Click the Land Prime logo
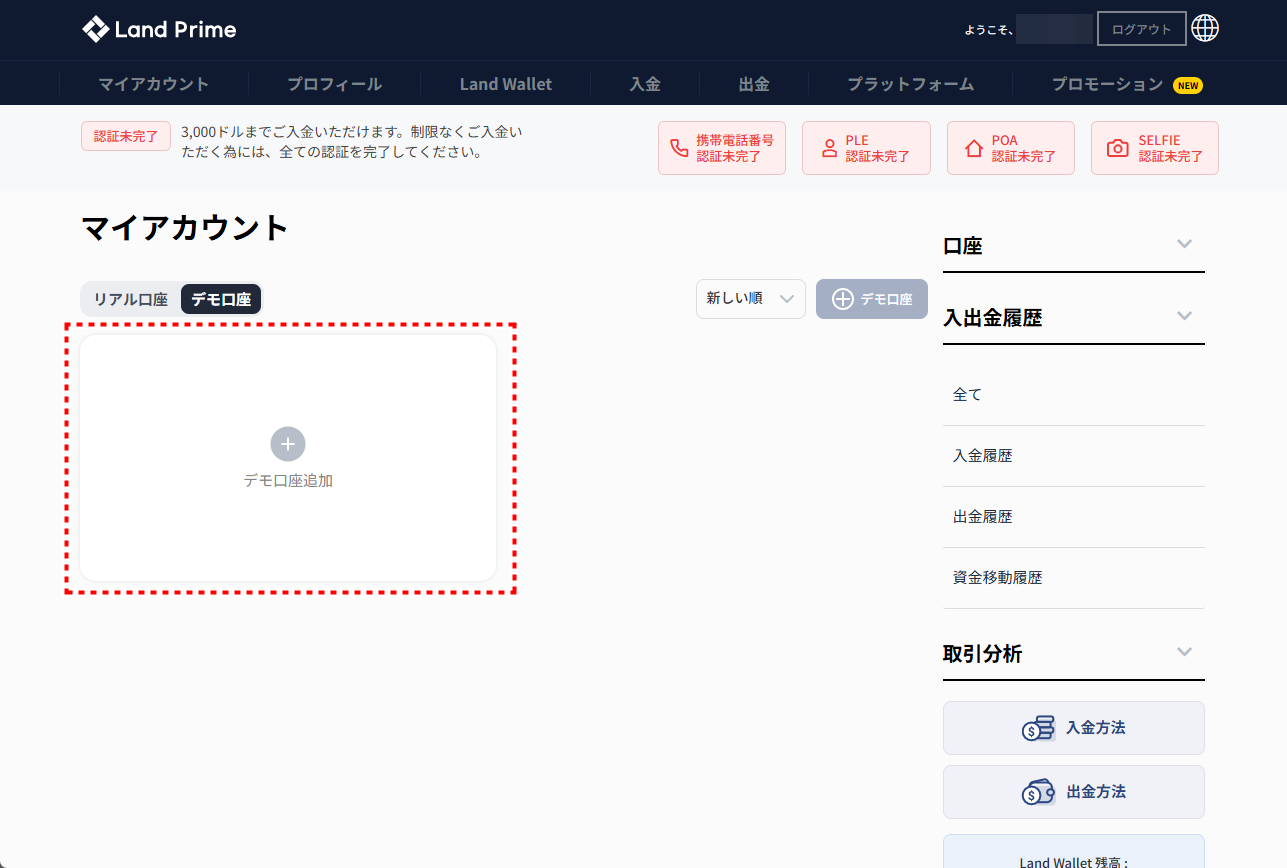 pos(159,29)
